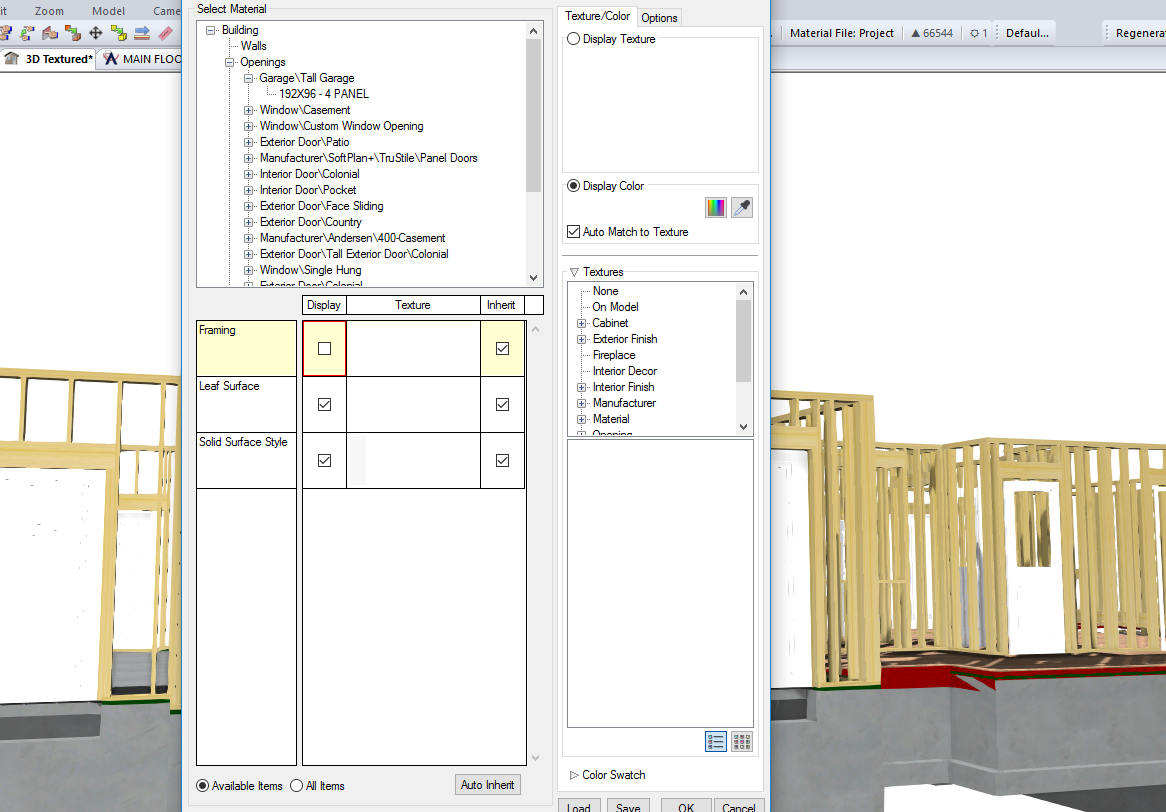Switch to the Options tab
This screenshot has height=812, width=1166.
(x=659, y=17)
